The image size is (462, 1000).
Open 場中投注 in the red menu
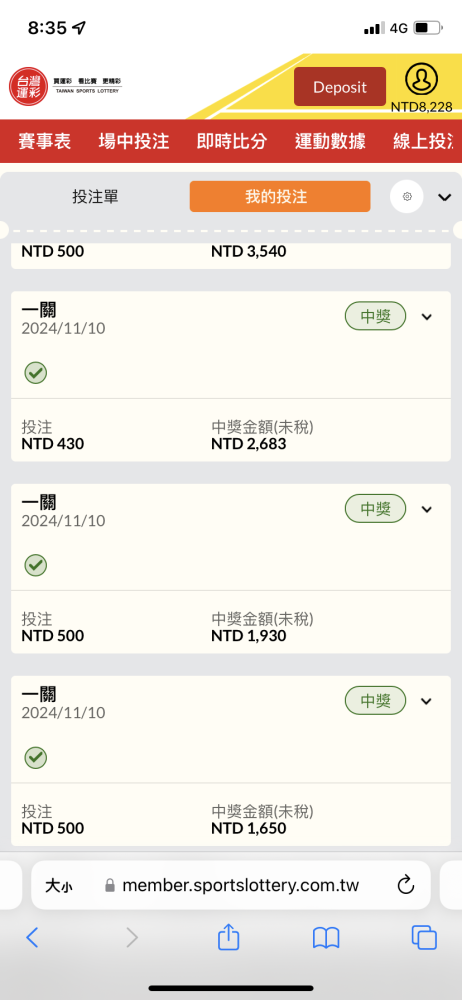pos(134,141)
